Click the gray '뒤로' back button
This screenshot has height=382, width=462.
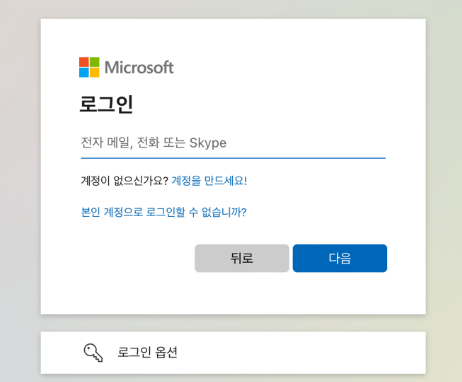[x=242, y=258]
